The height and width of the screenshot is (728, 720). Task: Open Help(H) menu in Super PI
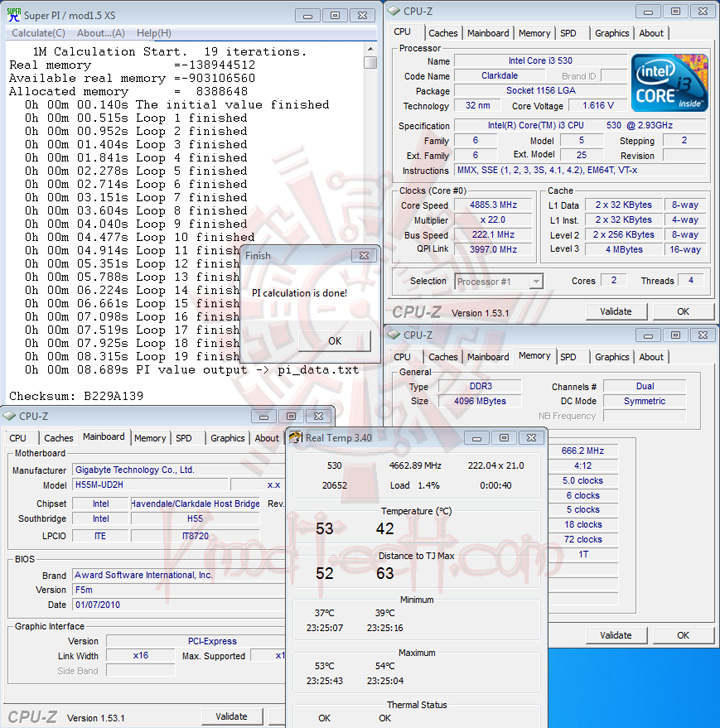(154, 33)
